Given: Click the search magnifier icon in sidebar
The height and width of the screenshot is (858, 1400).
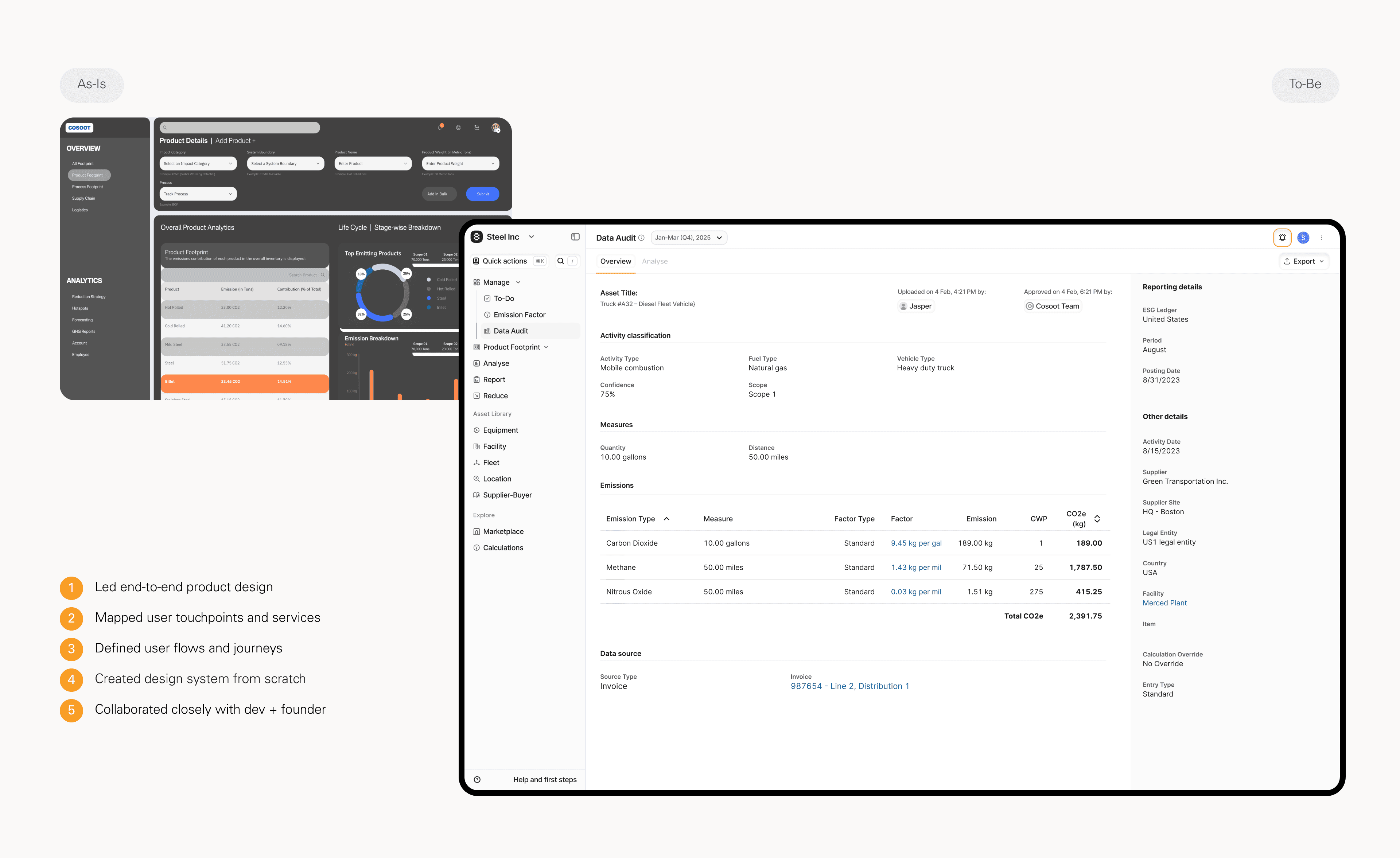Looking at the screenshot, I should click(560, 261).
